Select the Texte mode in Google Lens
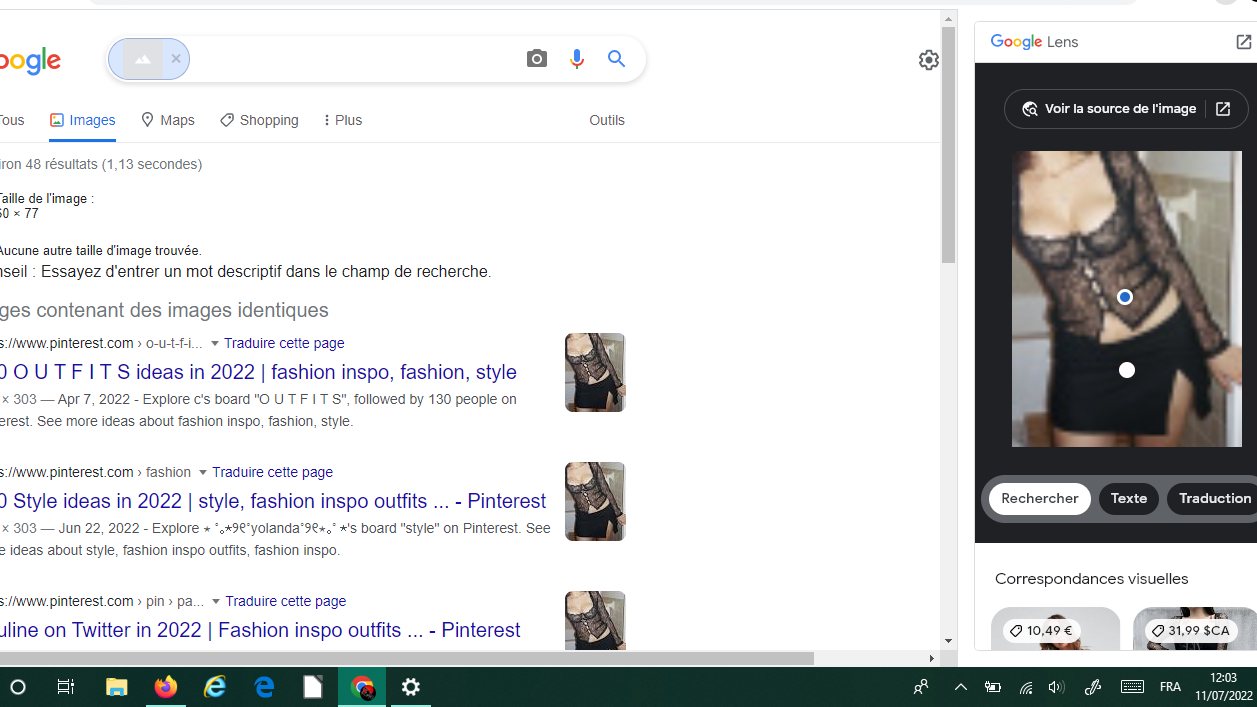Screen dimensions: 1257x707 pyautogui.click(x=1129, y=499)
